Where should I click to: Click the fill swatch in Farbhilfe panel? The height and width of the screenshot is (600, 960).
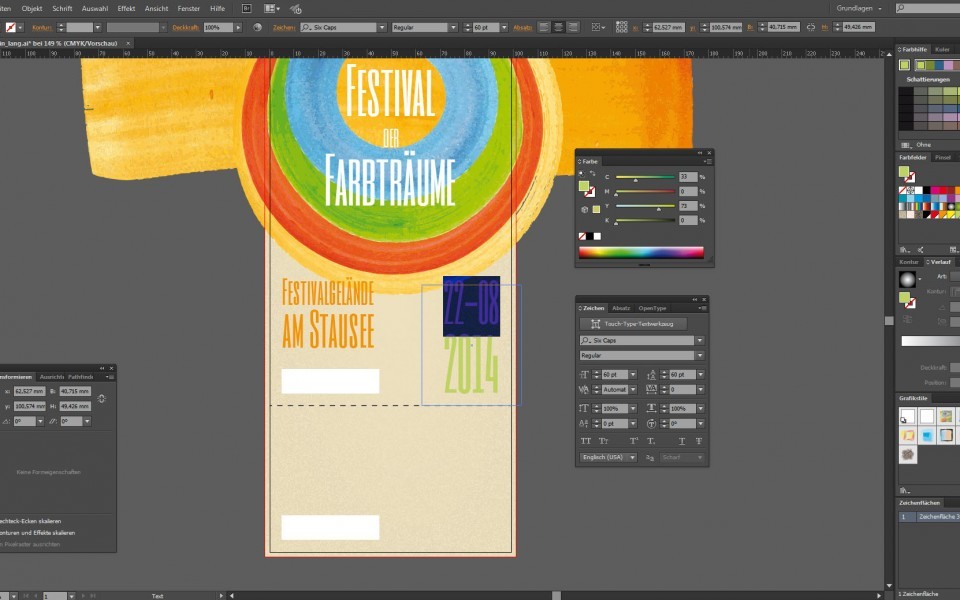904,65
